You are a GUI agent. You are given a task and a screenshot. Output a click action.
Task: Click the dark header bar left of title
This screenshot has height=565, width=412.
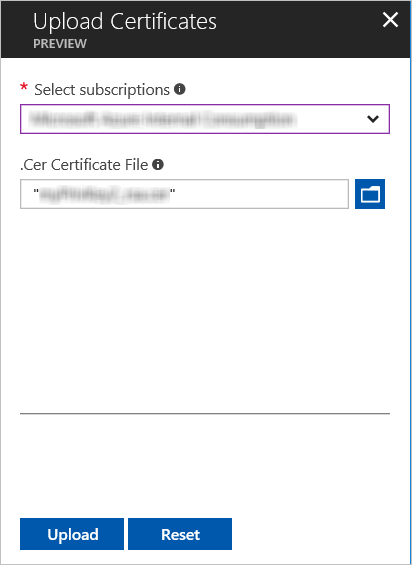(x=17, y=29)
